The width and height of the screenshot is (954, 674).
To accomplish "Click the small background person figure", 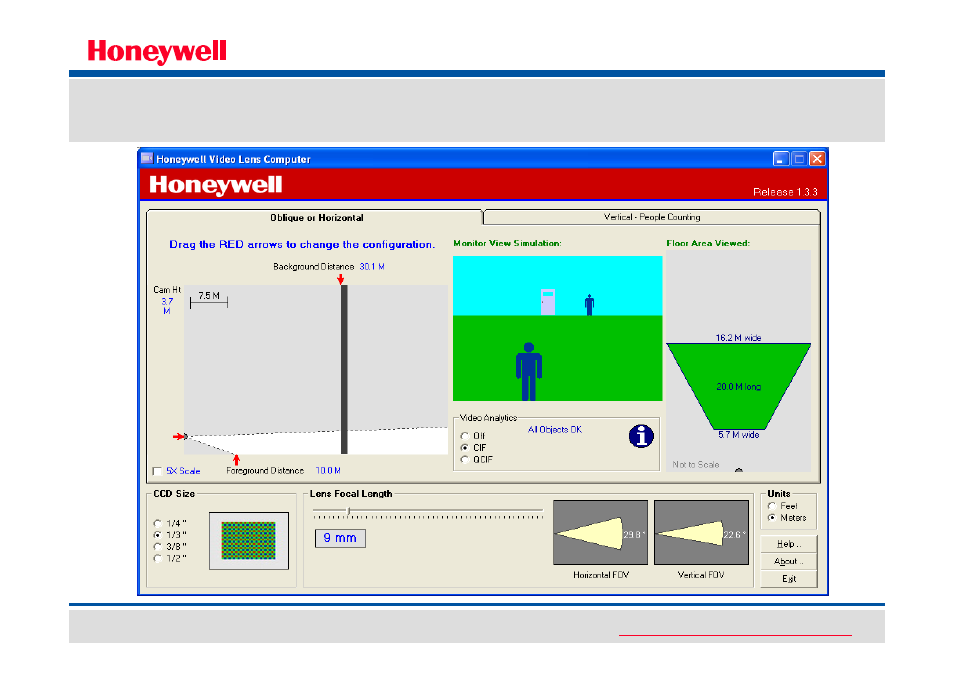I will (589, 305).
